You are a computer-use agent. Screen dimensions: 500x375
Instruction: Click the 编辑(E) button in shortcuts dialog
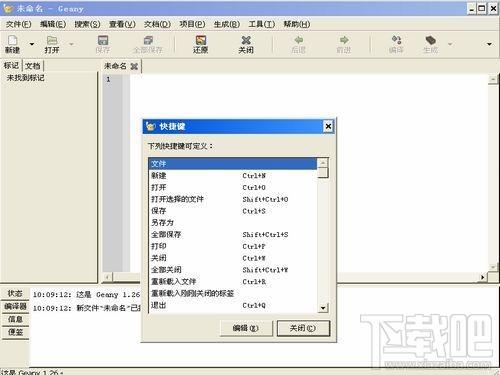(246, 328)
